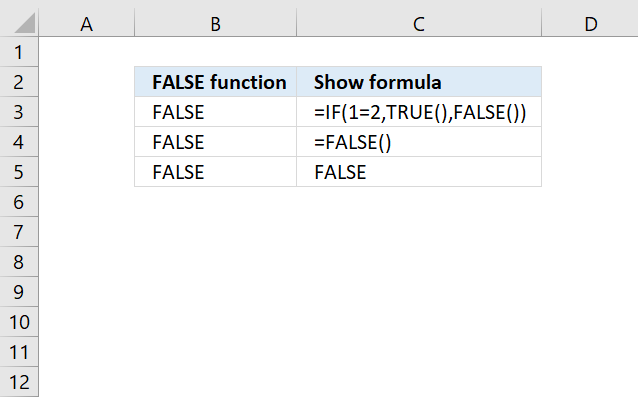The height and width of the screenshot is (397, 640).
Task: Select row 10 header
Action: tap(19, 322)
